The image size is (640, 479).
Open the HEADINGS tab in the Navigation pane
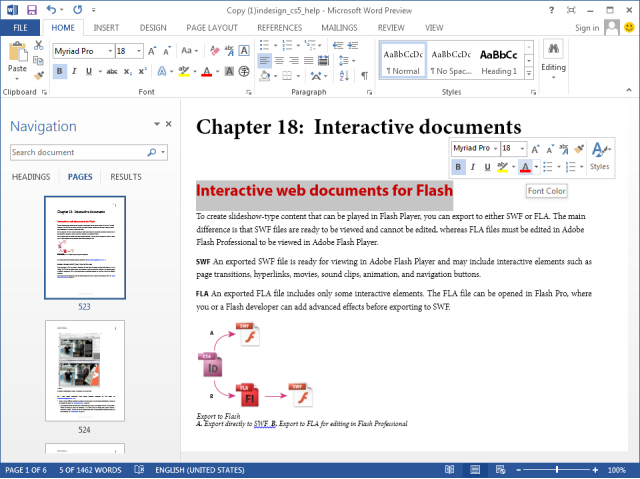(x=30, y=177)
